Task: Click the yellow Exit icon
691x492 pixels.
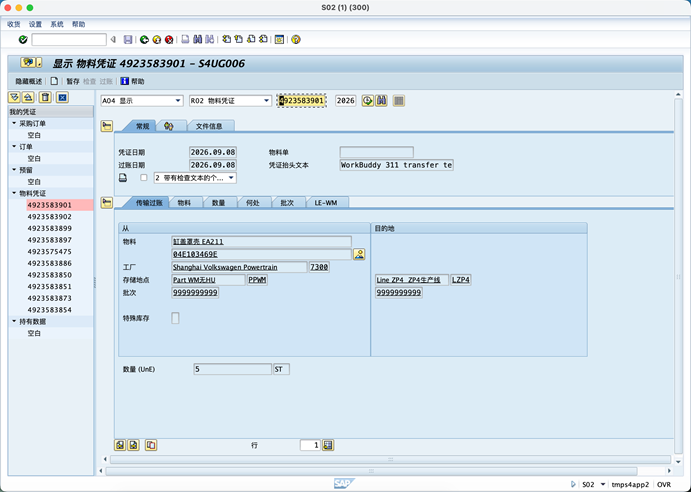Action: click(x=156, y=40)
